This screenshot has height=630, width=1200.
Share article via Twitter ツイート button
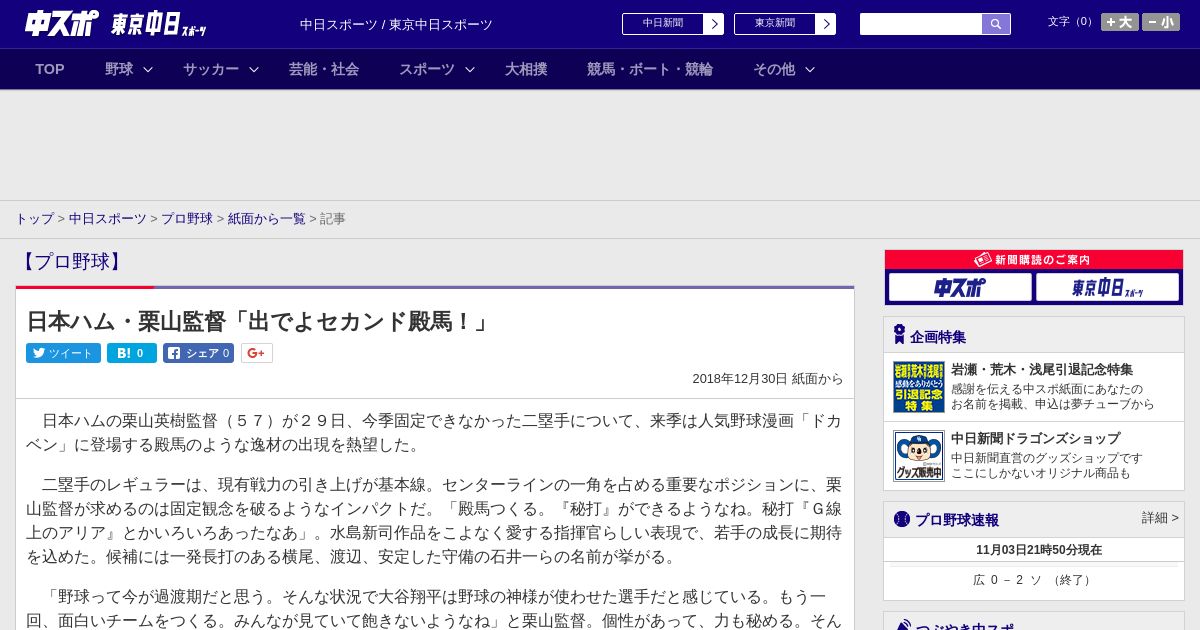pos(63,353)
